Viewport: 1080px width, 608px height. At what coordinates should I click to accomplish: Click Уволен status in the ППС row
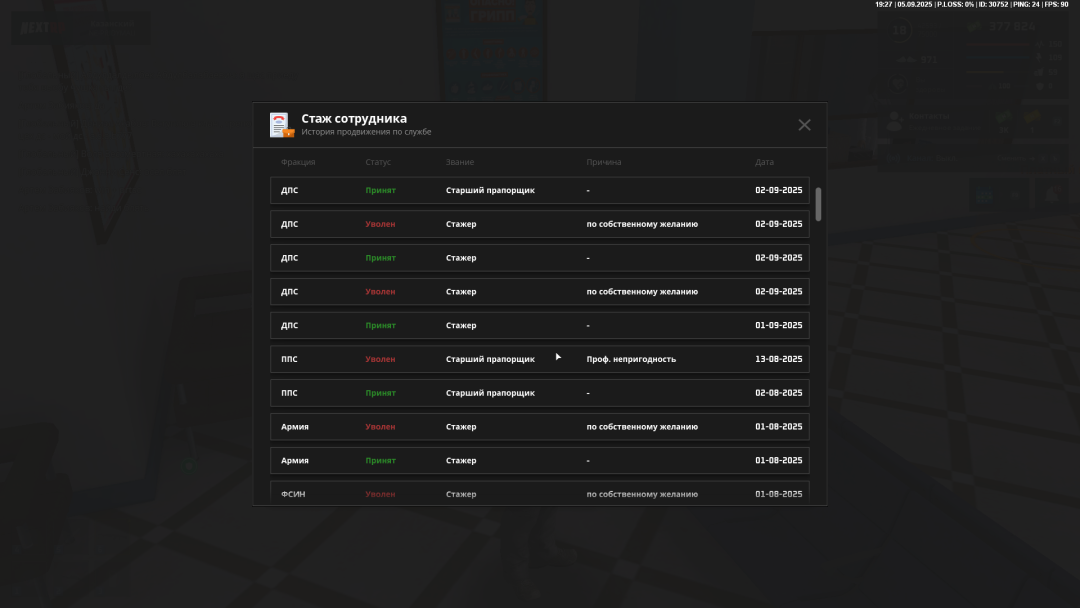pyautogui.click(x=380, y=359)
